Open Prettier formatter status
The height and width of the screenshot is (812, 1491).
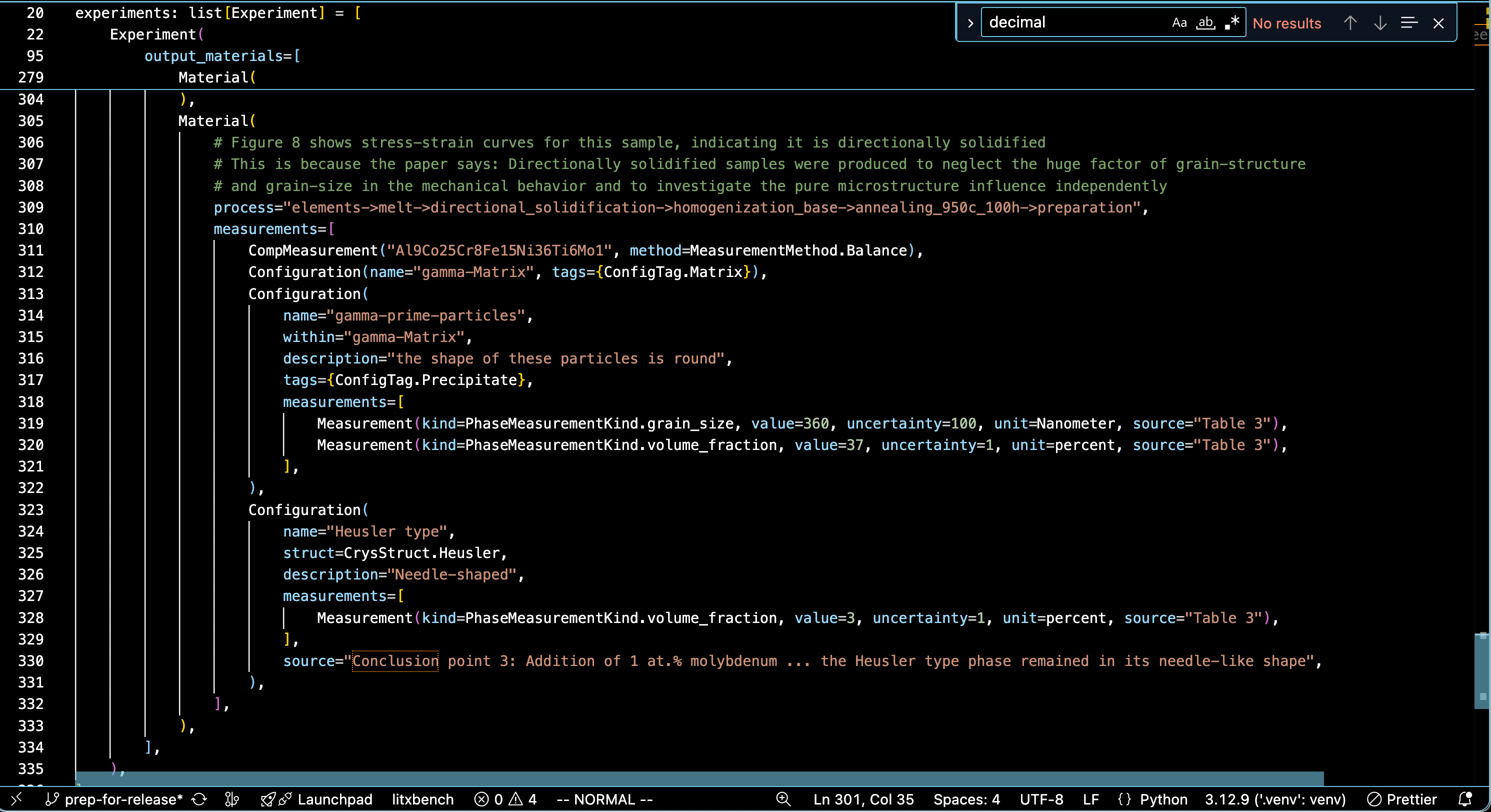pyautogui.click(x=1401, y=799)
